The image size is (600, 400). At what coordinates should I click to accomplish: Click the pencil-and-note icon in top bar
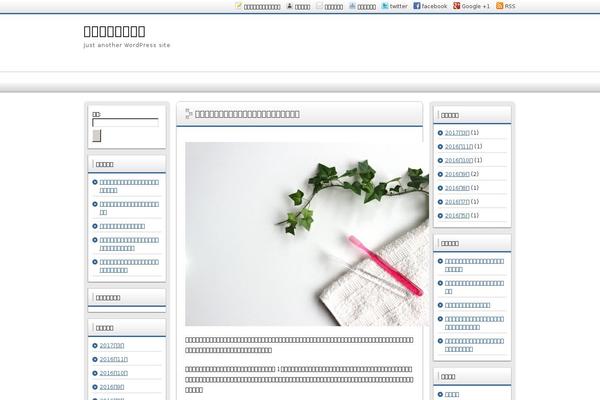[x=238, y=6]
